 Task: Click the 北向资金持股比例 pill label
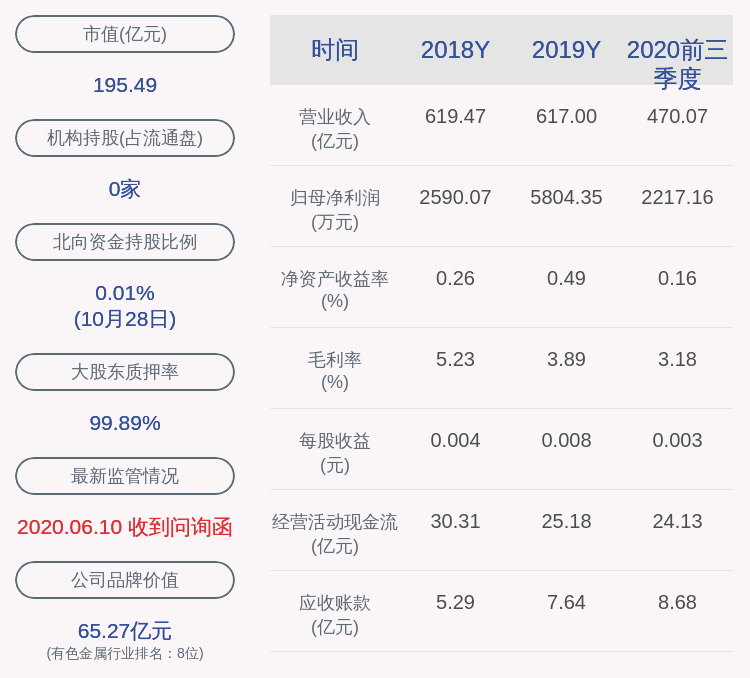pyautogui.click(x=125, y=242)
